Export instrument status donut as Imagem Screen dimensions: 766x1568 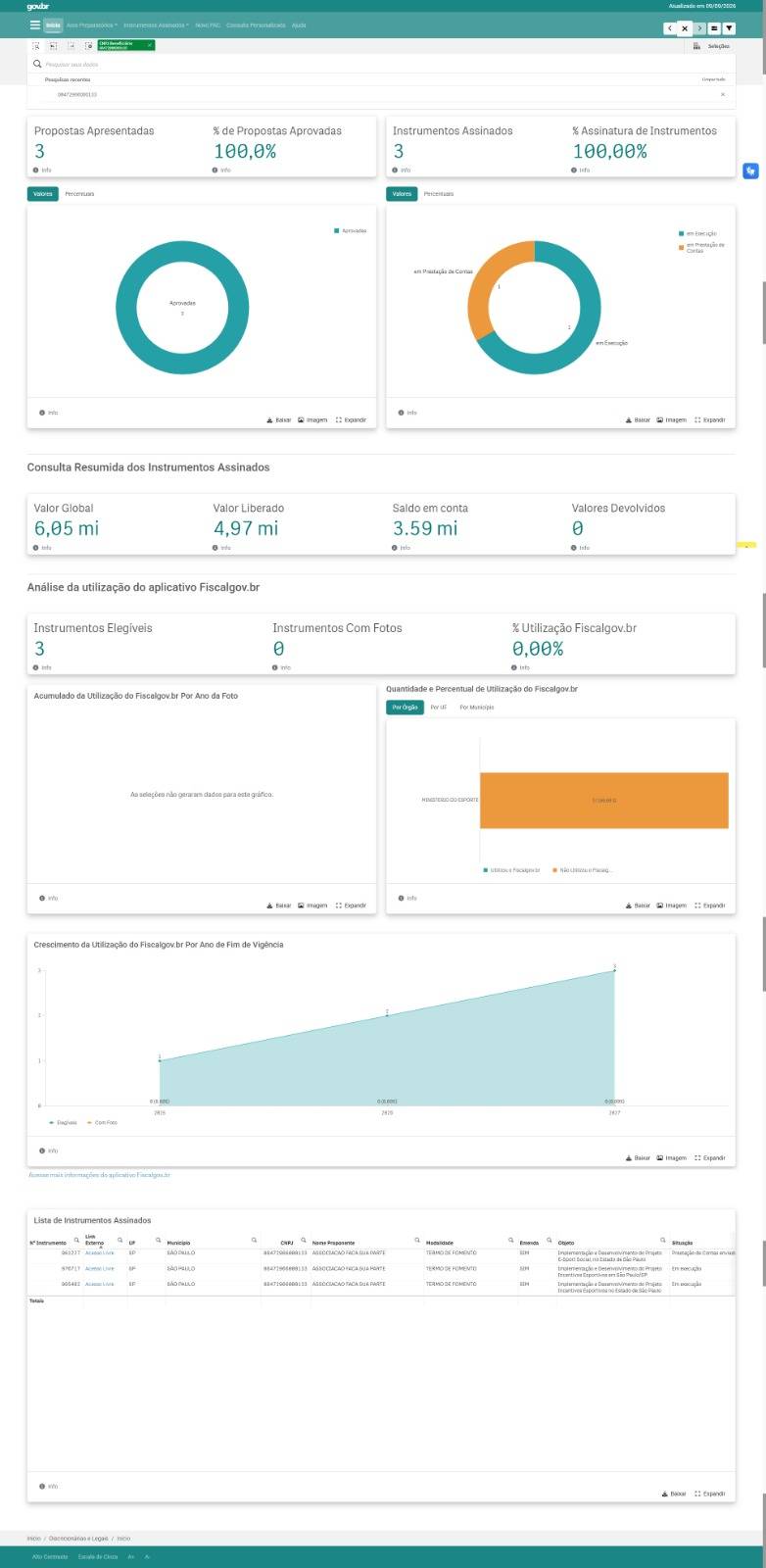(x=671, y=419)
